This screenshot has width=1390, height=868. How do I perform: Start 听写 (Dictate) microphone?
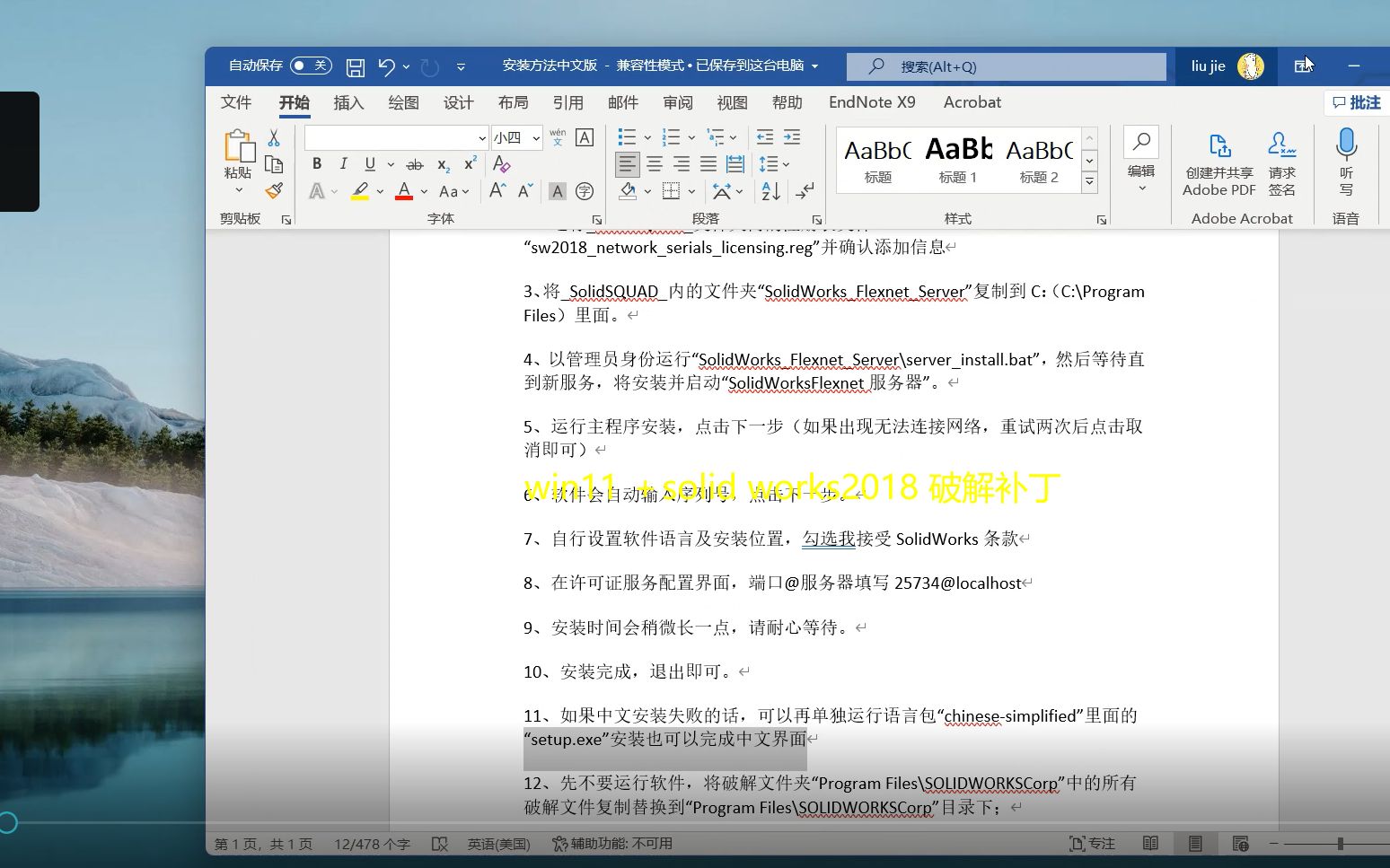[x=1346, y=162]
